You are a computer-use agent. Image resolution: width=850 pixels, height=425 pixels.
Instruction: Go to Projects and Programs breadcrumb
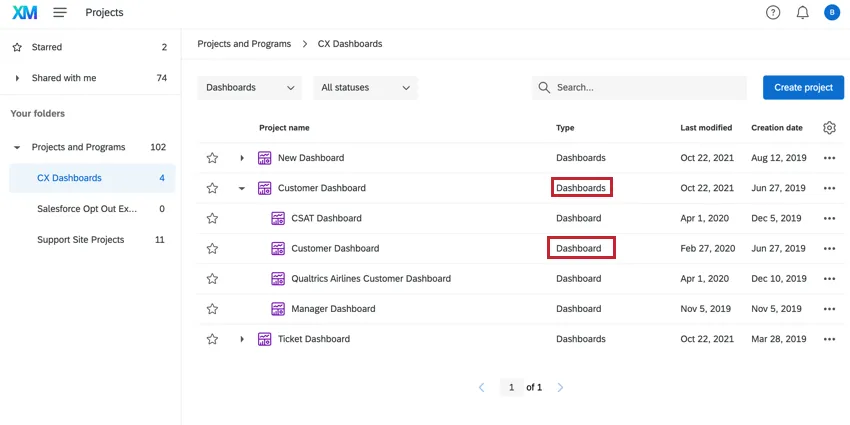[244, 44]
